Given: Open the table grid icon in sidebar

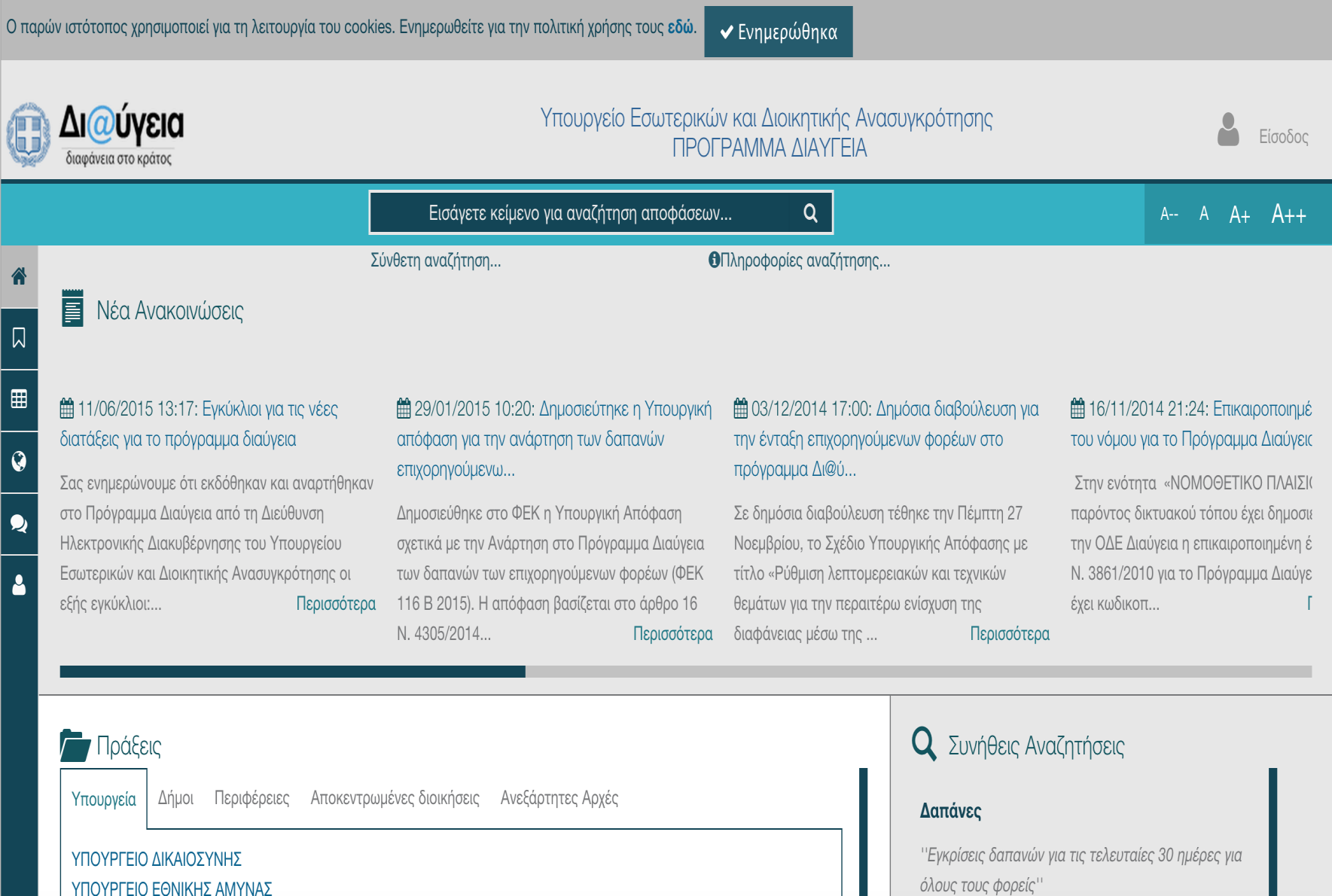Looking at the screenshot, I should point(19,400).
